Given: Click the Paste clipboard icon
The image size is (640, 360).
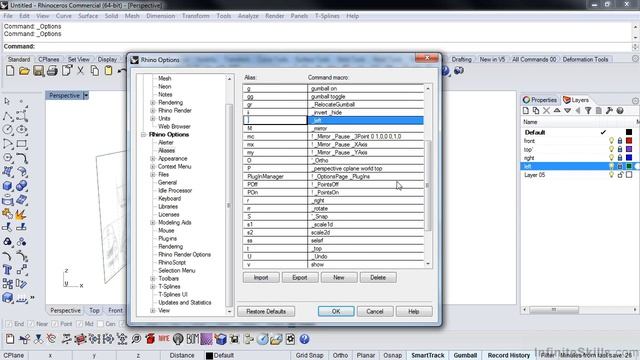Looking at the screenshot, I should [109, 71].
